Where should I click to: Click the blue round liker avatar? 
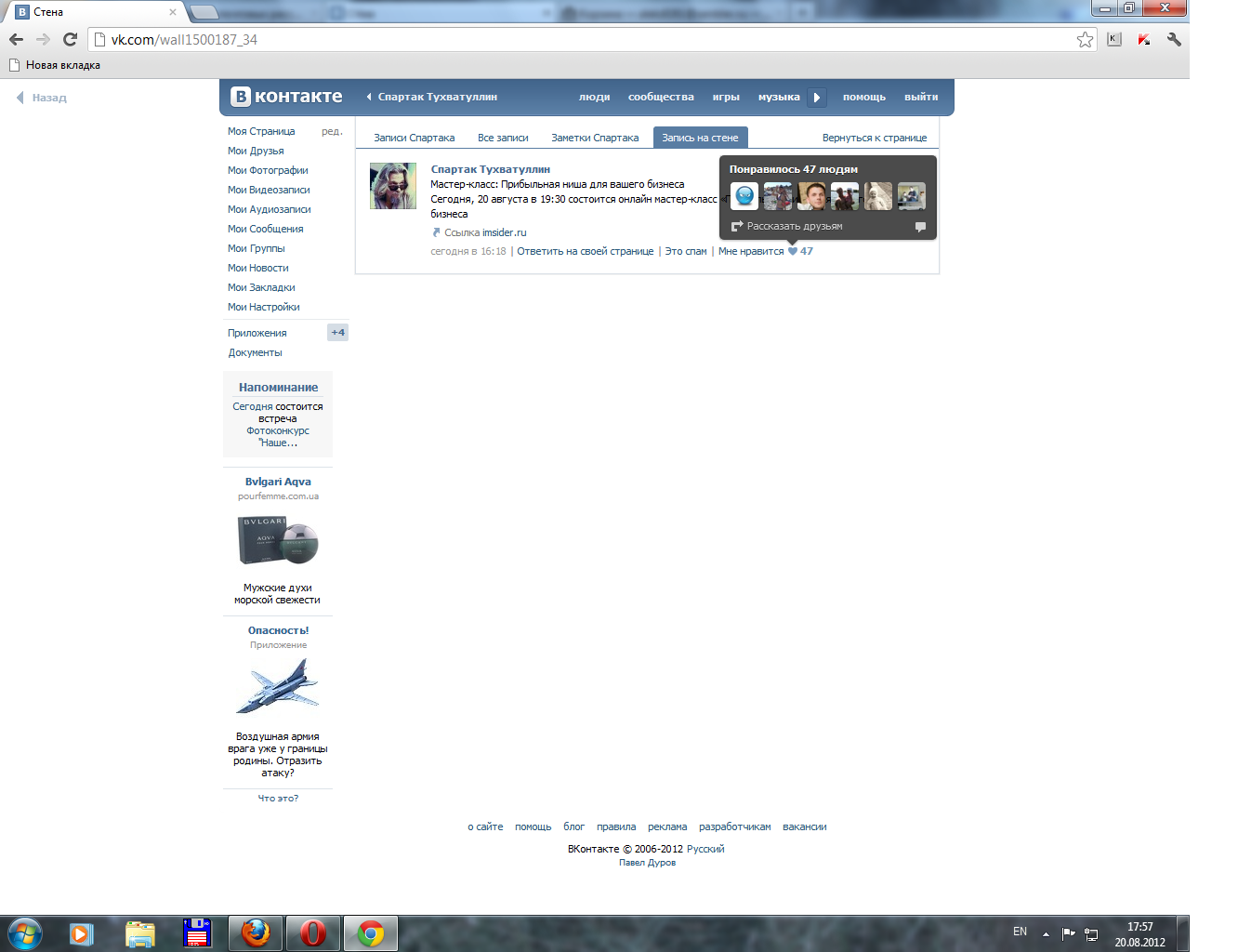(x=744, y=196)
